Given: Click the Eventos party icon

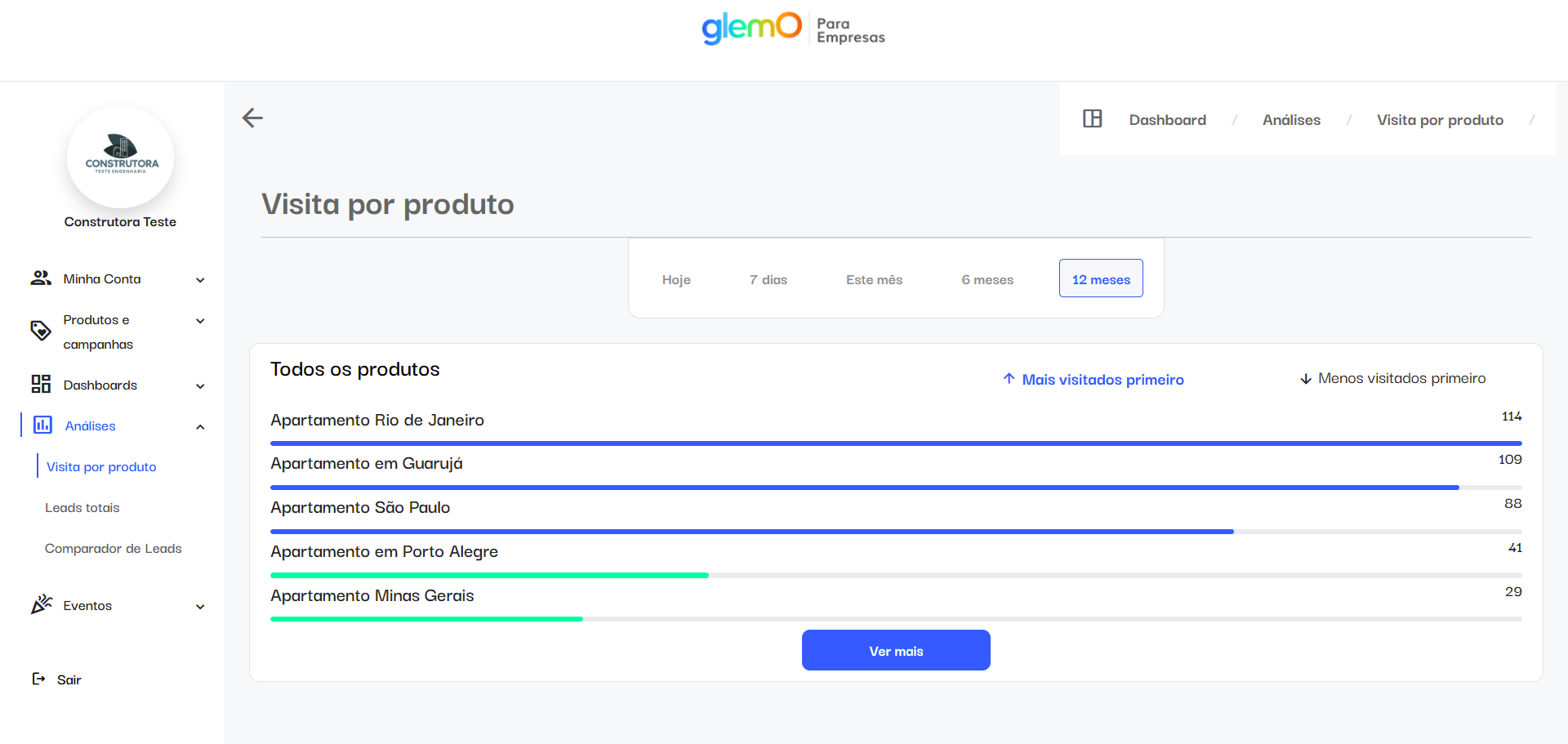Looking at the screenshot, I should [x=42, y=604].
